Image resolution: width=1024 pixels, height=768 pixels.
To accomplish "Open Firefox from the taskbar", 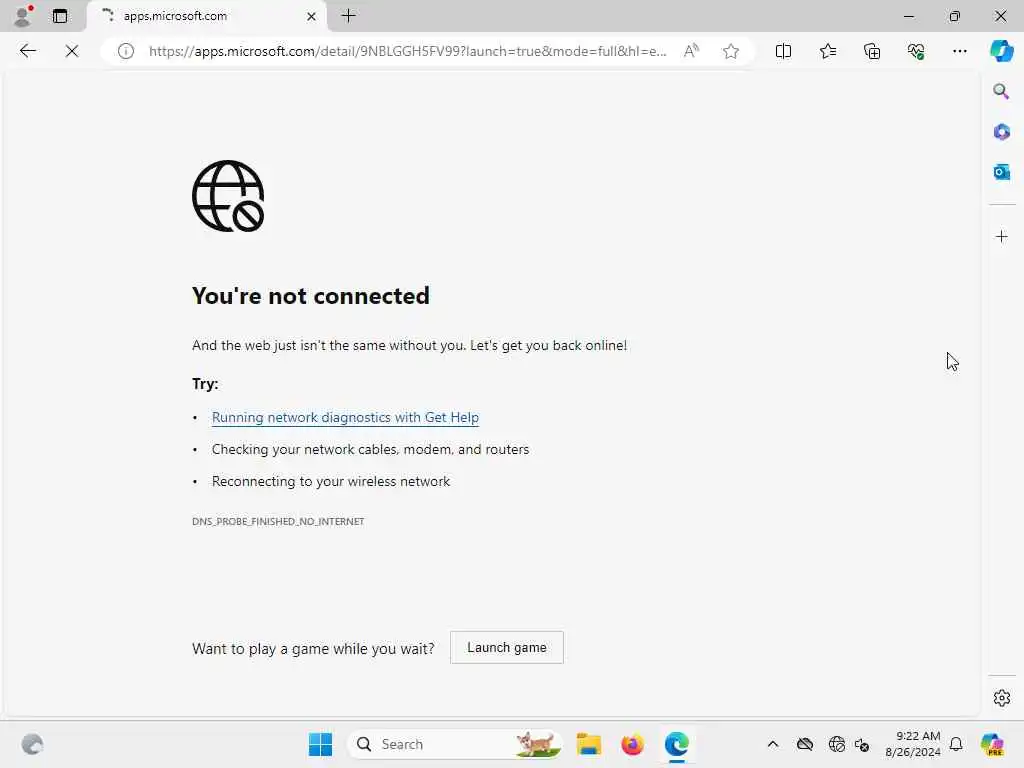I will point(632,744).
